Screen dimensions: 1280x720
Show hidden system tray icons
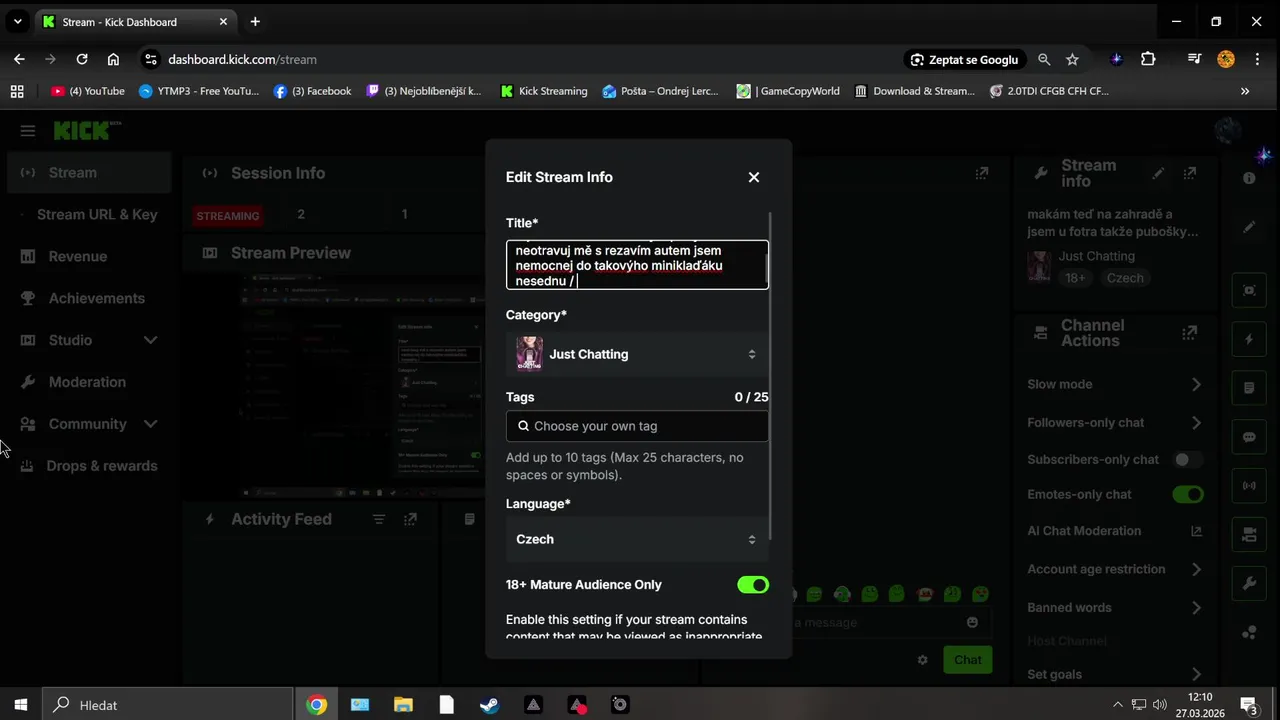point(1118,705)
